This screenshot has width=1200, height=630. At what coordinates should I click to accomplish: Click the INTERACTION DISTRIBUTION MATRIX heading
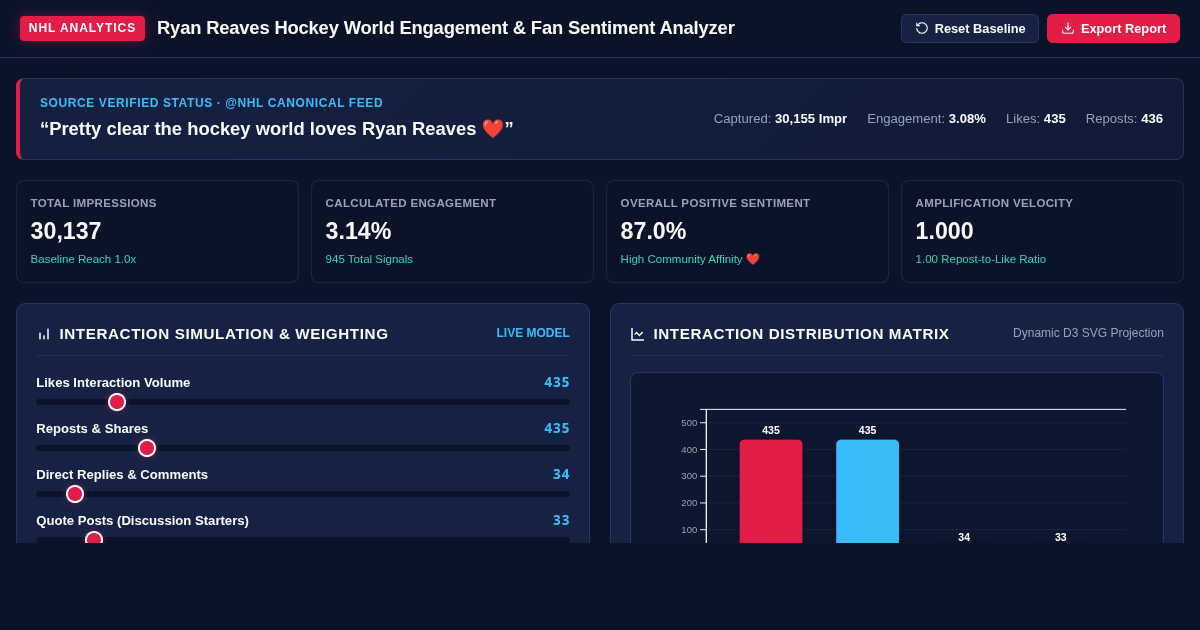[801, 334]
